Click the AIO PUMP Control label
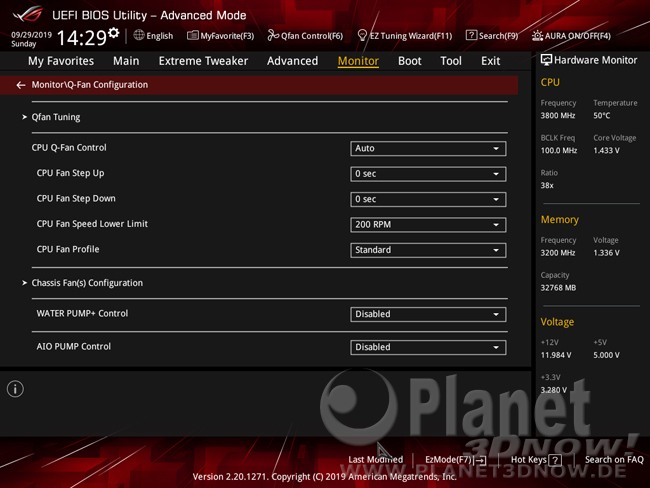Viewport: 650px width, 488px height. (74, 347)
